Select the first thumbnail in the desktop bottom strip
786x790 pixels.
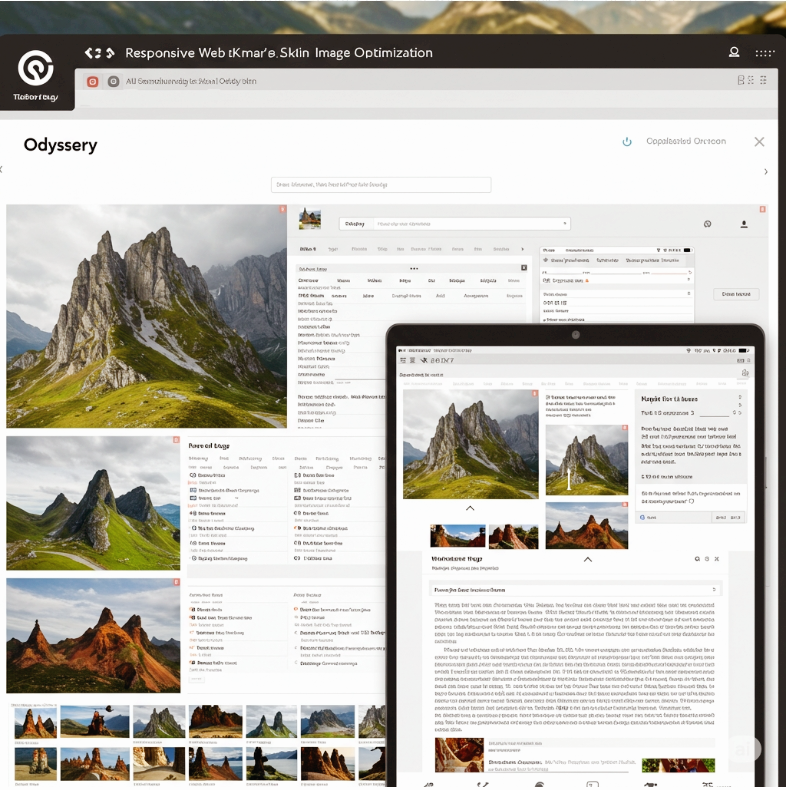point(35,722)
